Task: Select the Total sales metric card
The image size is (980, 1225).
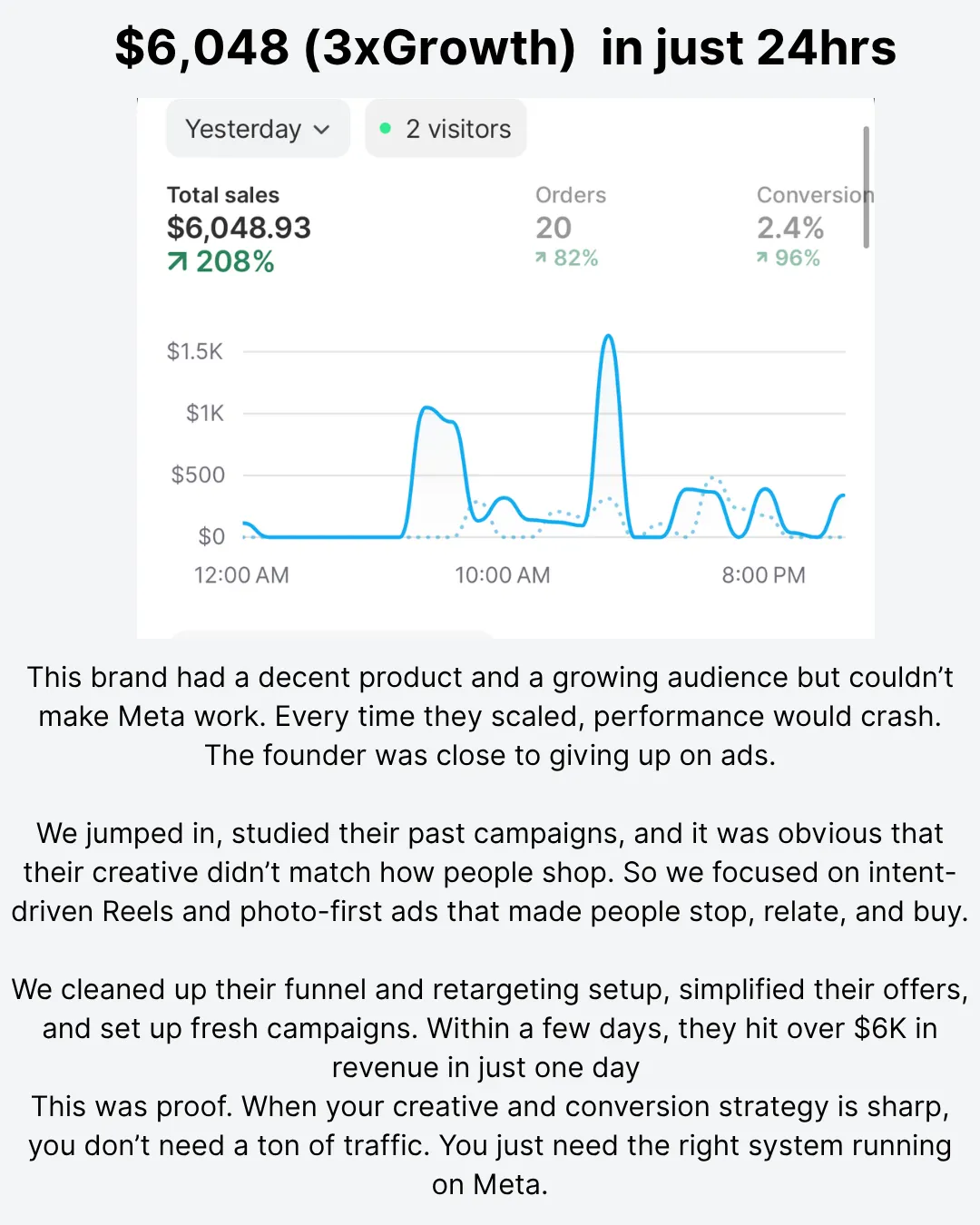Action: pyautogui.click(x=239, y=230)
